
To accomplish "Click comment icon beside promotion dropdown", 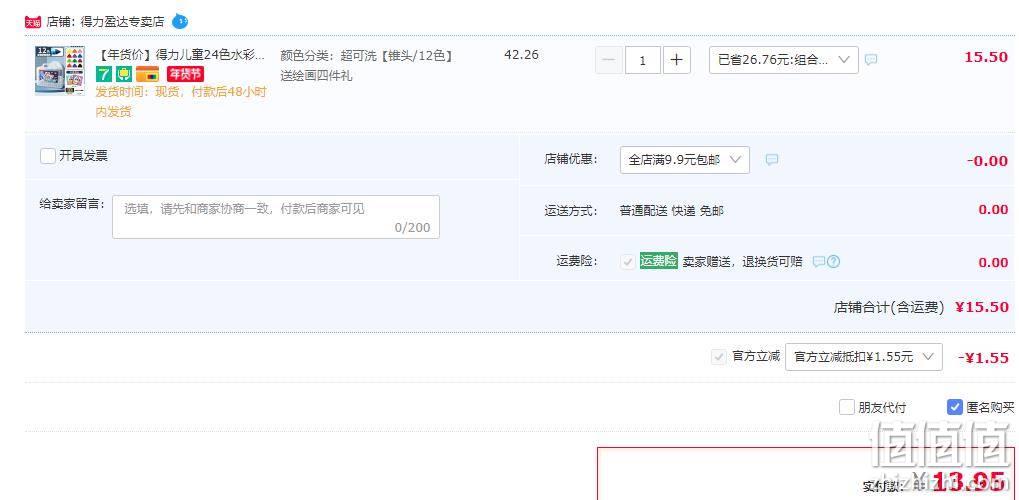I will [871, 59].
